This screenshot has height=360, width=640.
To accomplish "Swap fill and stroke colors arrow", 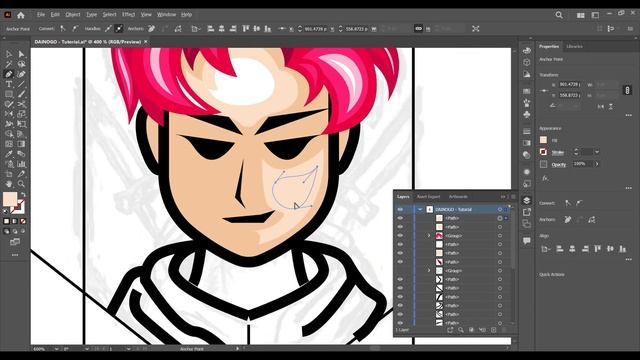I will tap(23, 194).
